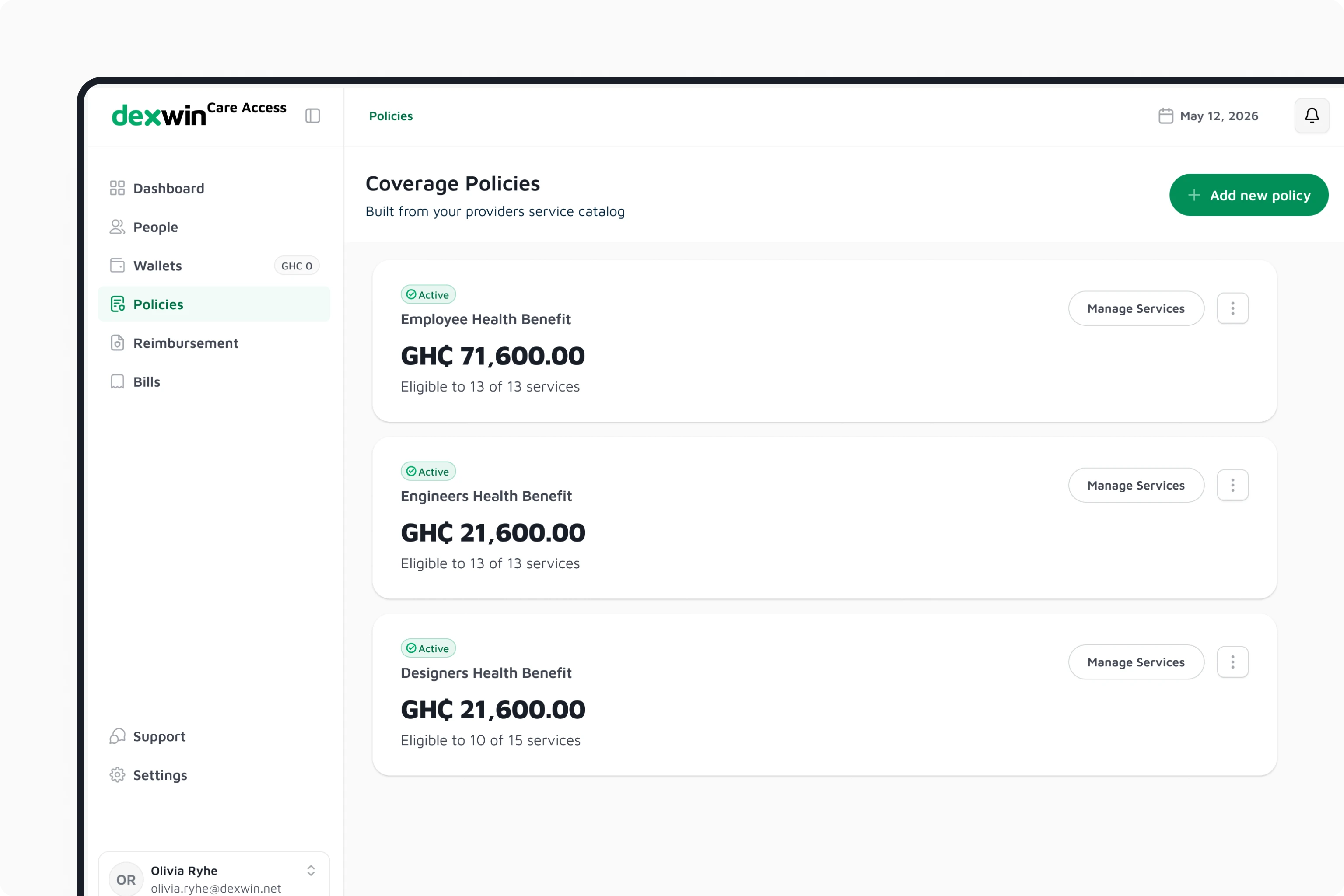The width and height of the screenshot is (1344, 896).
Task: Click 'Eligible to 10 of 15 services'
Action: 490,740
